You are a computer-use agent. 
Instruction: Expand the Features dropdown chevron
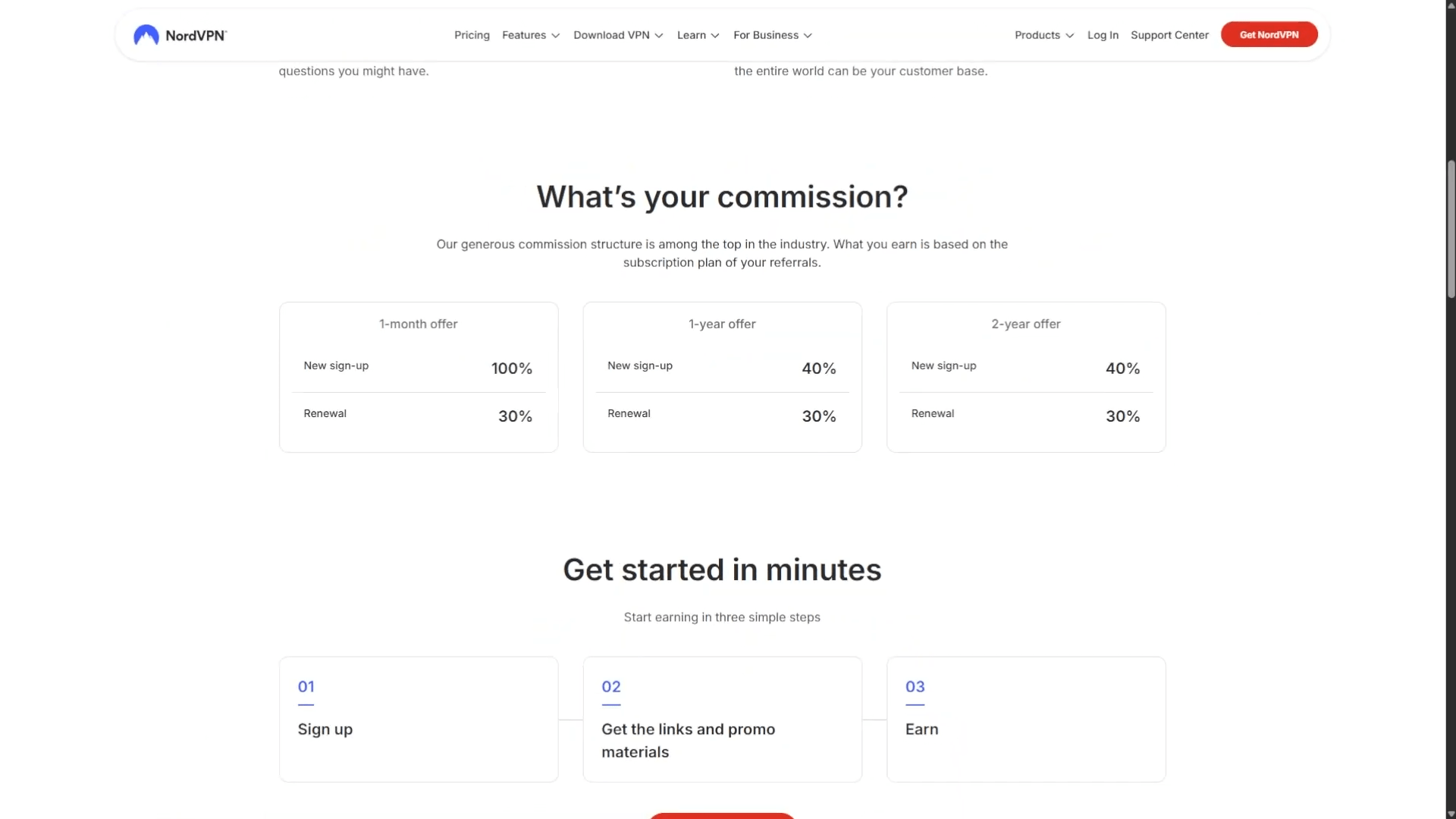[x=556, y=36]
